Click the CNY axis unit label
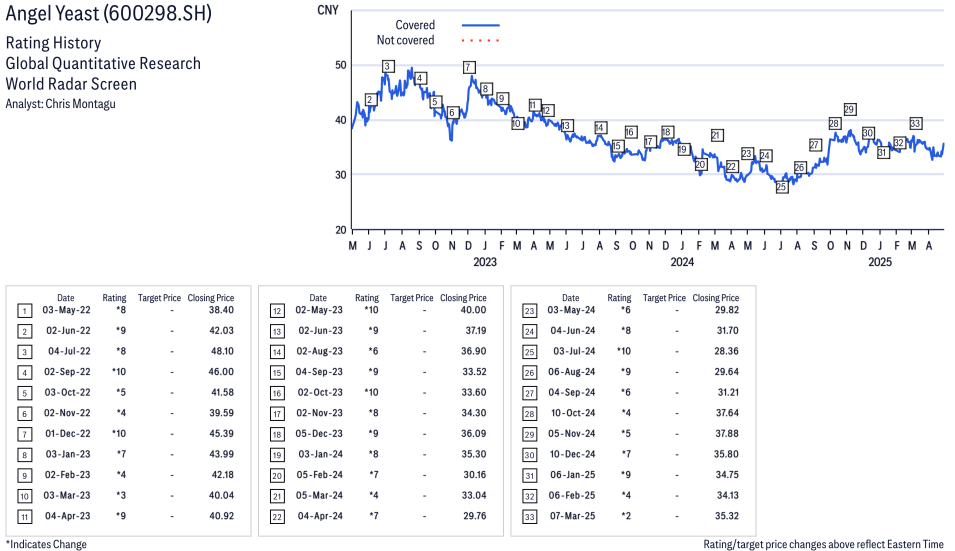Screen dimensions: 955x551 click(x=328, y=10)
